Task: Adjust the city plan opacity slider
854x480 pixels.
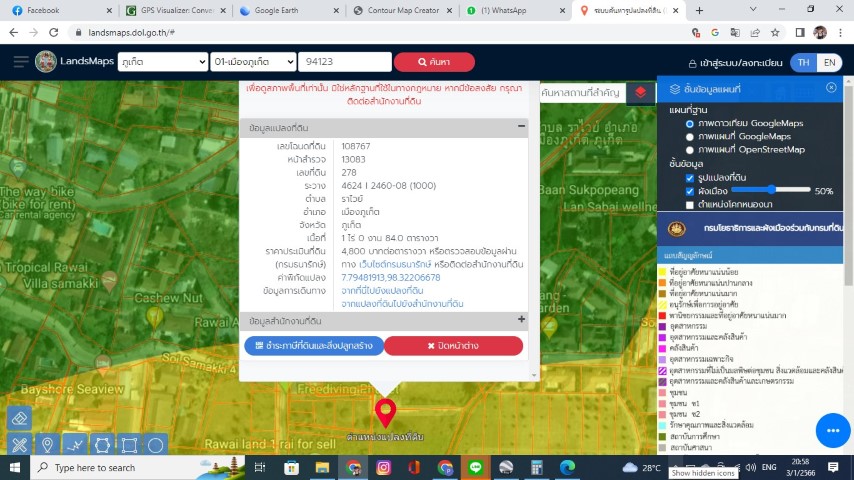Action: 771,190
